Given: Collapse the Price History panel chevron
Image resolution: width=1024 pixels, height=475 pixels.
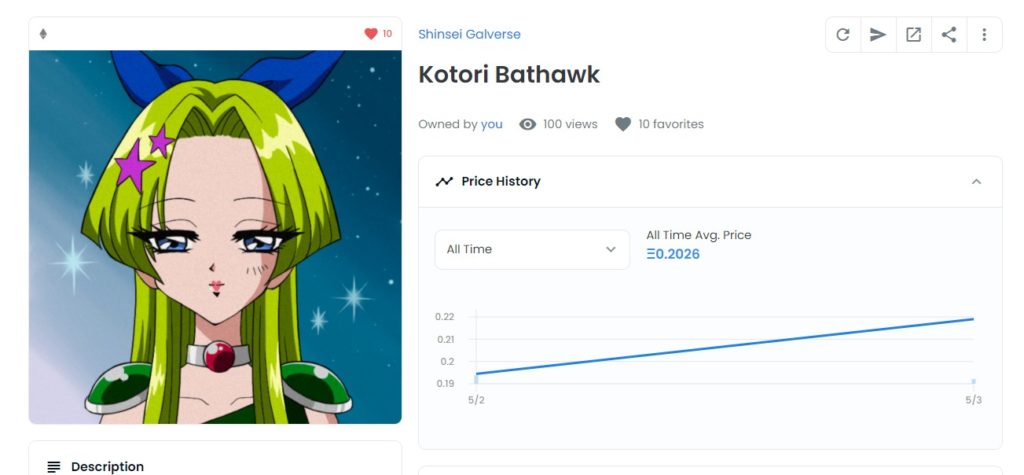Looking at the screenshot, I should click(976, 182).
